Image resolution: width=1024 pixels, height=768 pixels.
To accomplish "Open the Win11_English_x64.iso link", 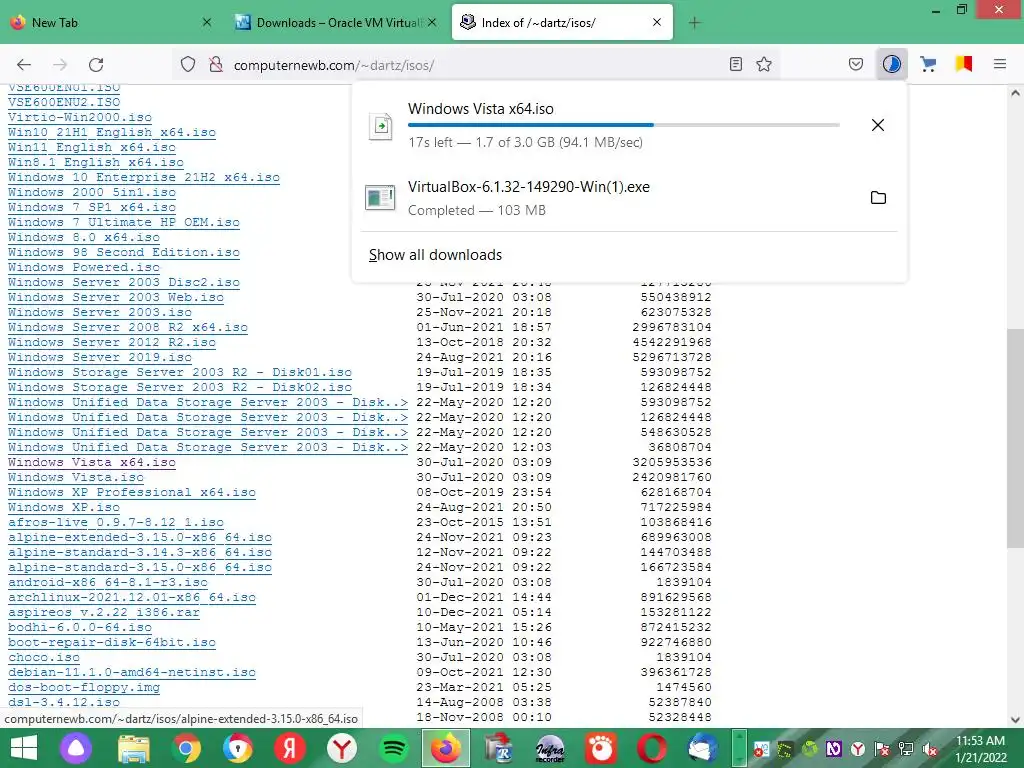I will pyautogui.click(x=91, y=147).
